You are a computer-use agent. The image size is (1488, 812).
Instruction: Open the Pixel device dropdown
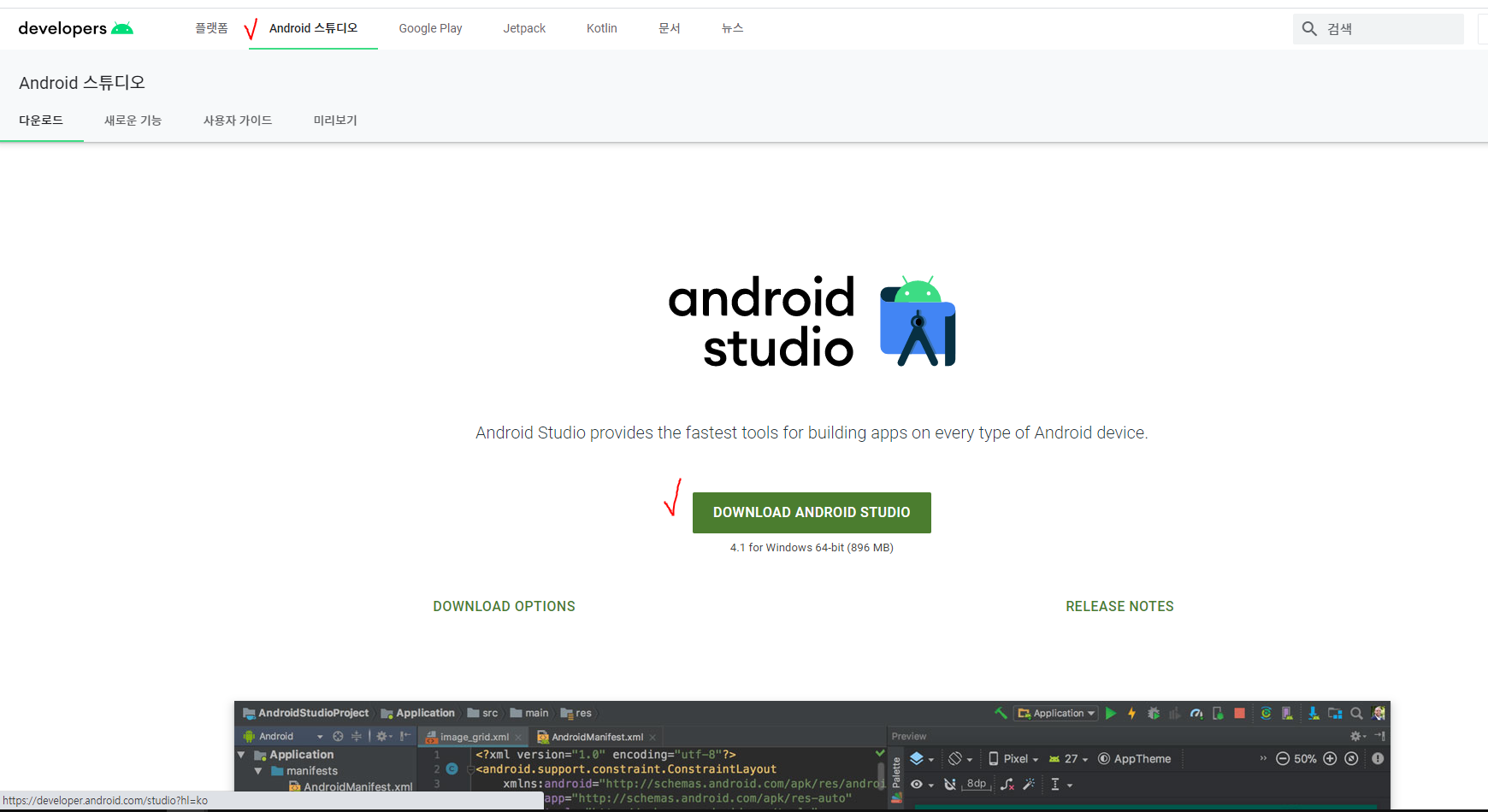coord(1013,759)
